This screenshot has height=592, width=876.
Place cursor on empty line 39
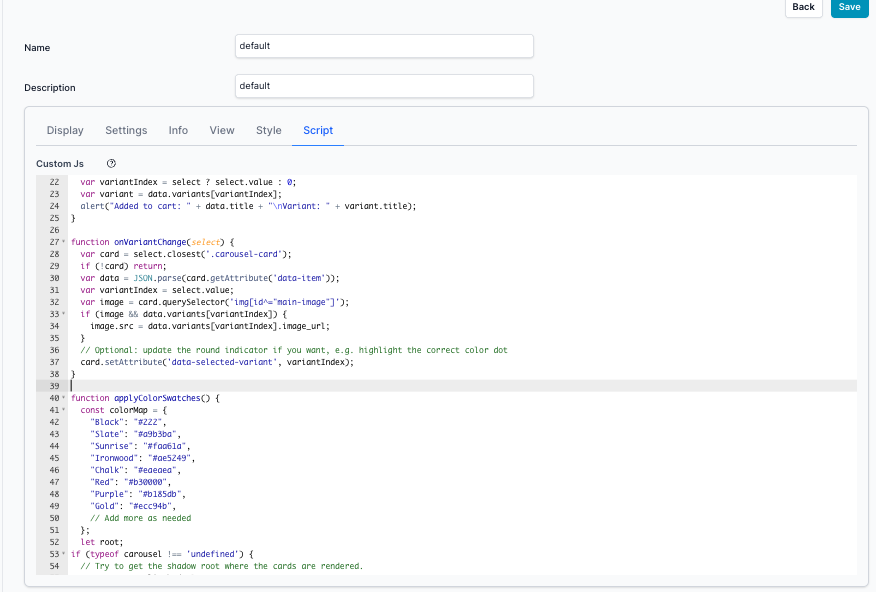coord(463,386)
